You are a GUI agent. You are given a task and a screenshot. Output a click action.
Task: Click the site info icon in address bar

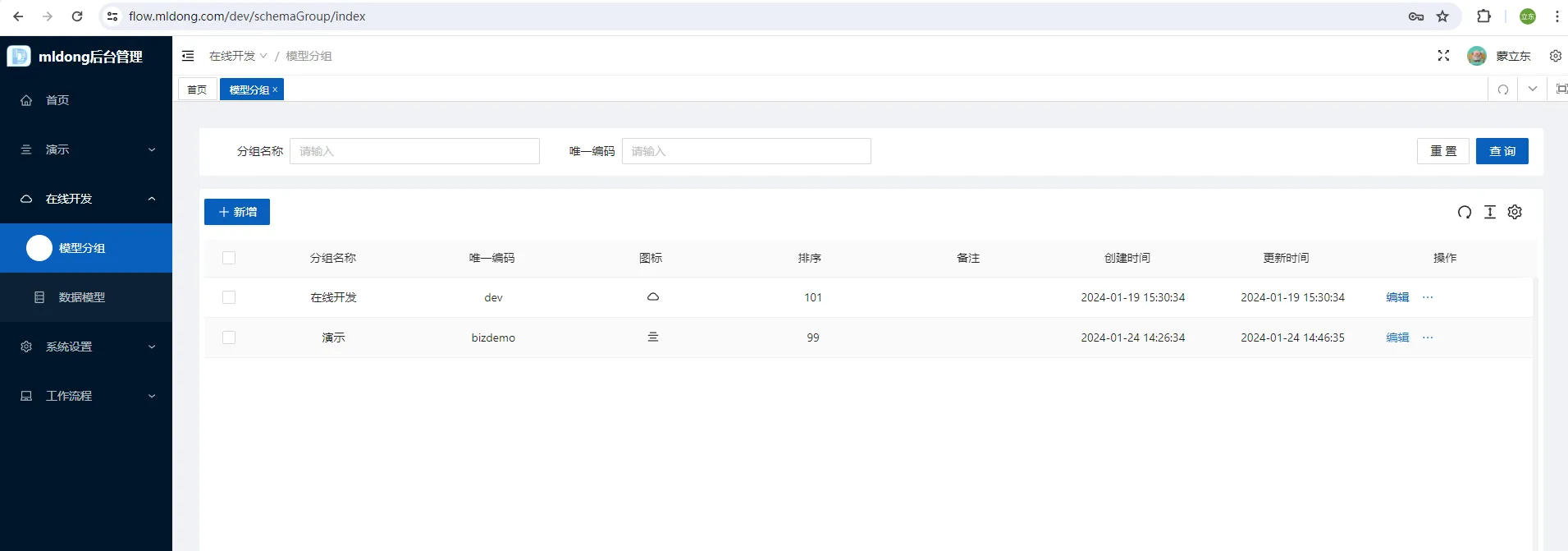[x=112, y=16]
